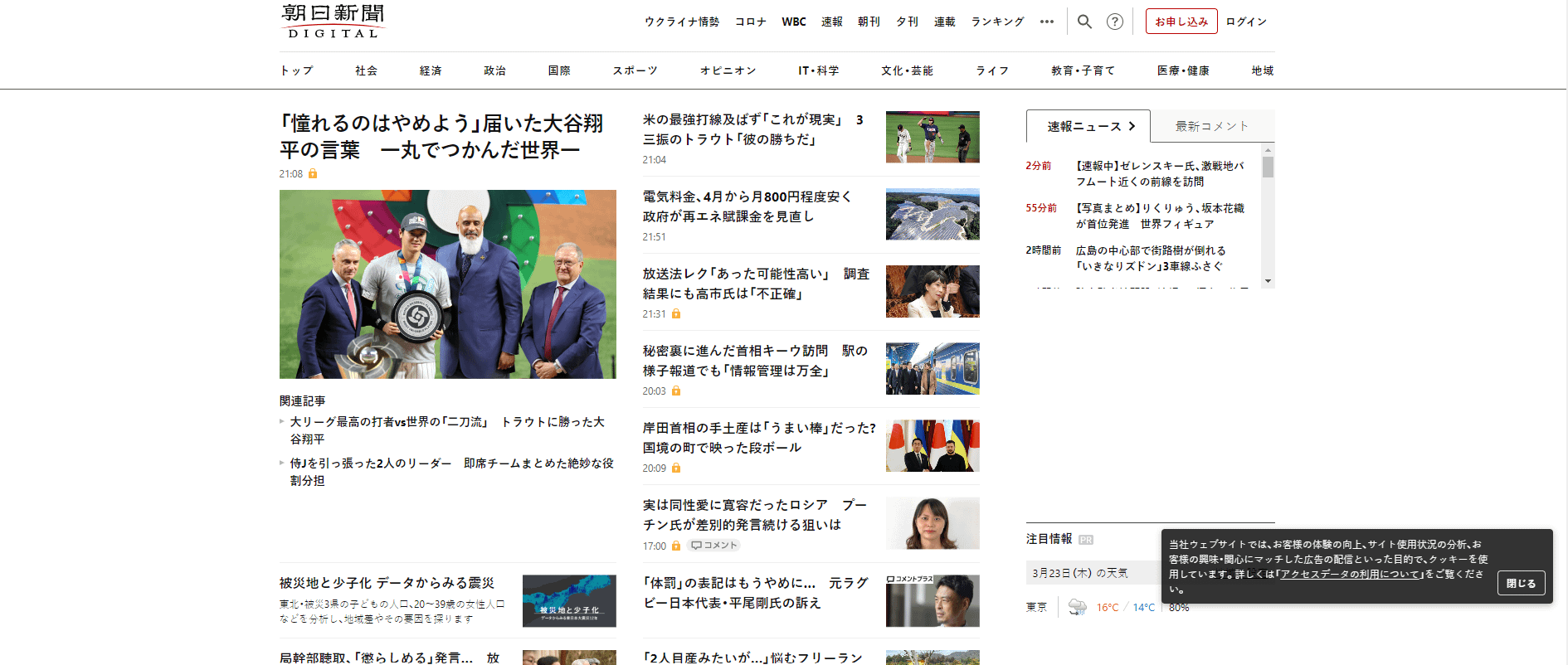Go to the 政治 section
Viewport: 1568px width, 665px height.
(494, 70)
